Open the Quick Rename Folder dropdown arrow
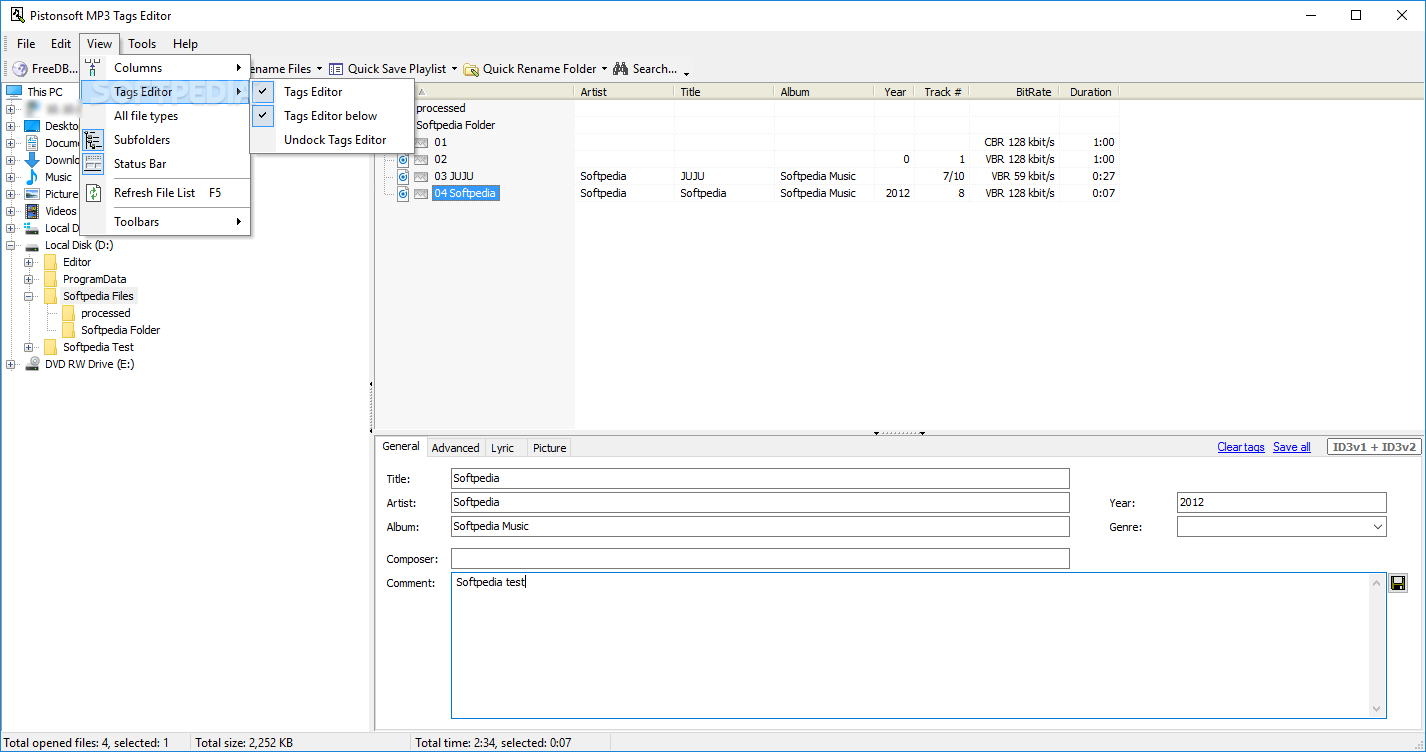This screenshot has height=752, width=1426. click(x=604, y=69)
